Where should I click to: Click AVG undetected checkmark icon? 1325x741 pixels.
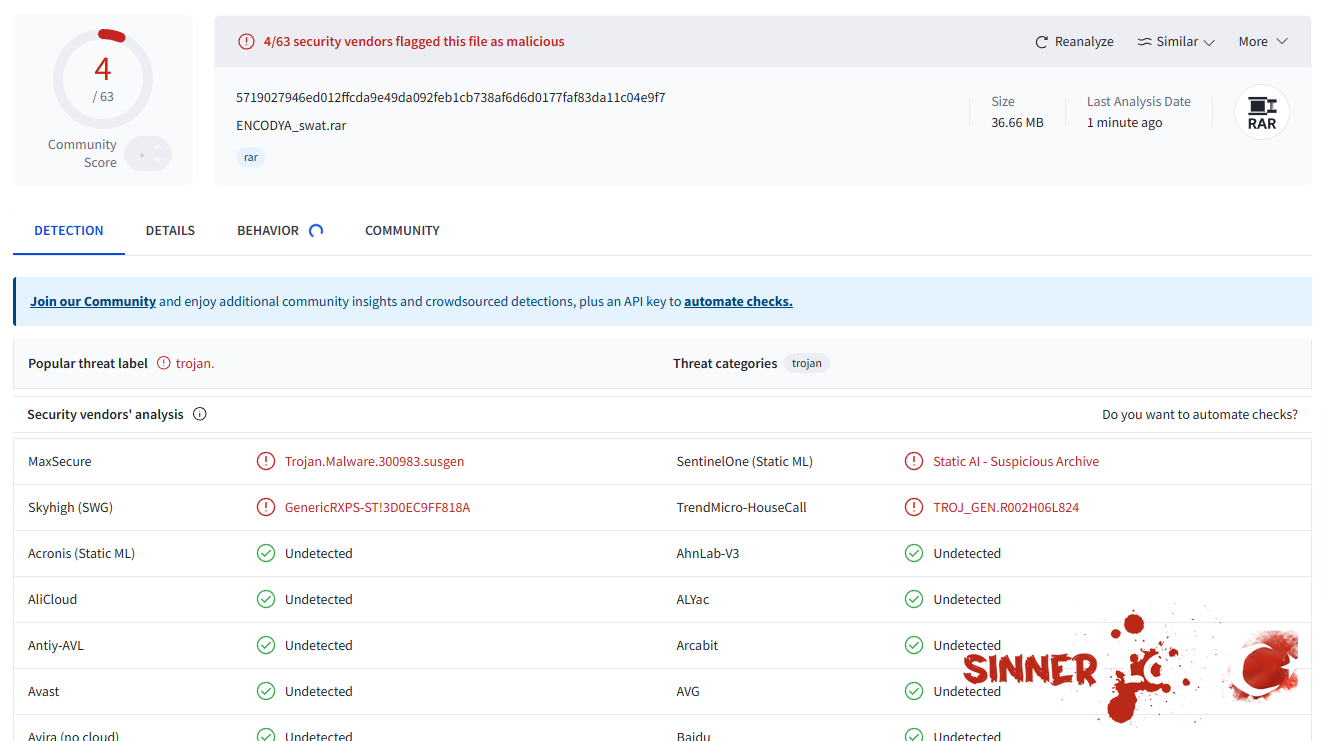(914, 692)
